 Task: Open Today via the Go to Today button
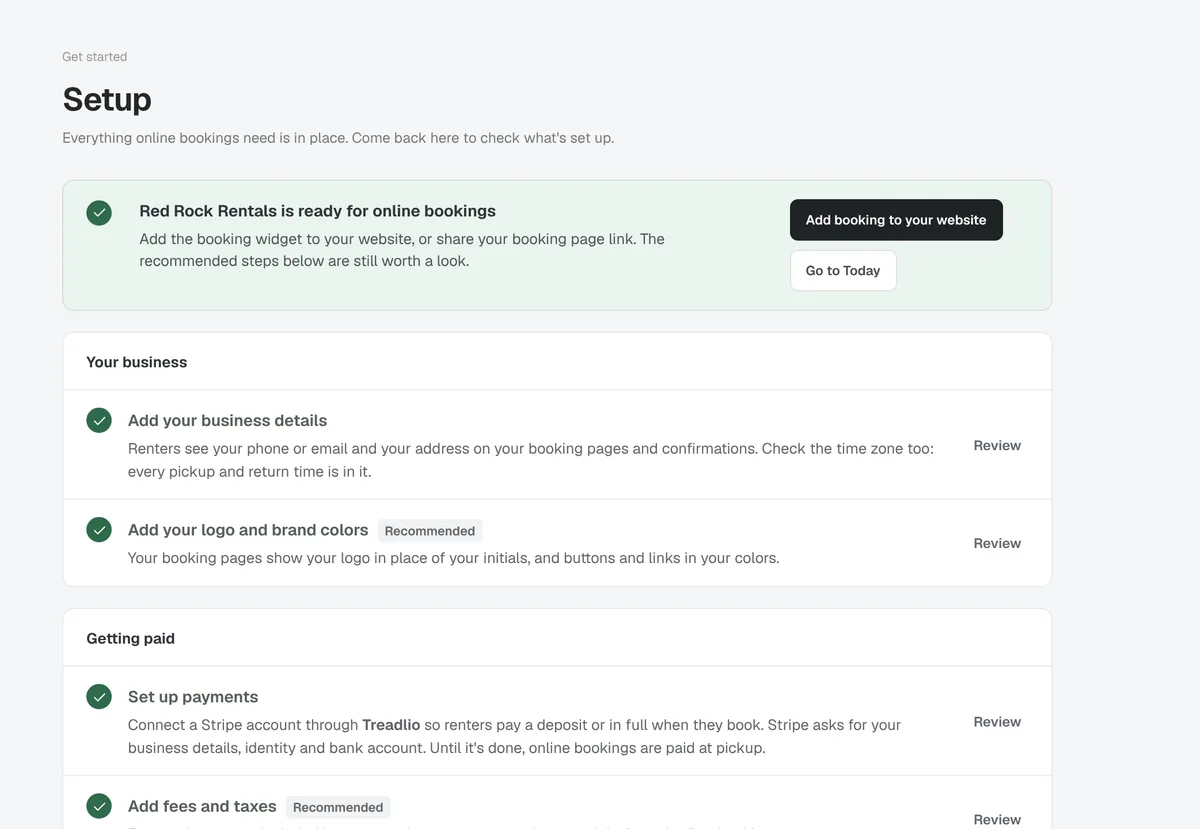843,271
